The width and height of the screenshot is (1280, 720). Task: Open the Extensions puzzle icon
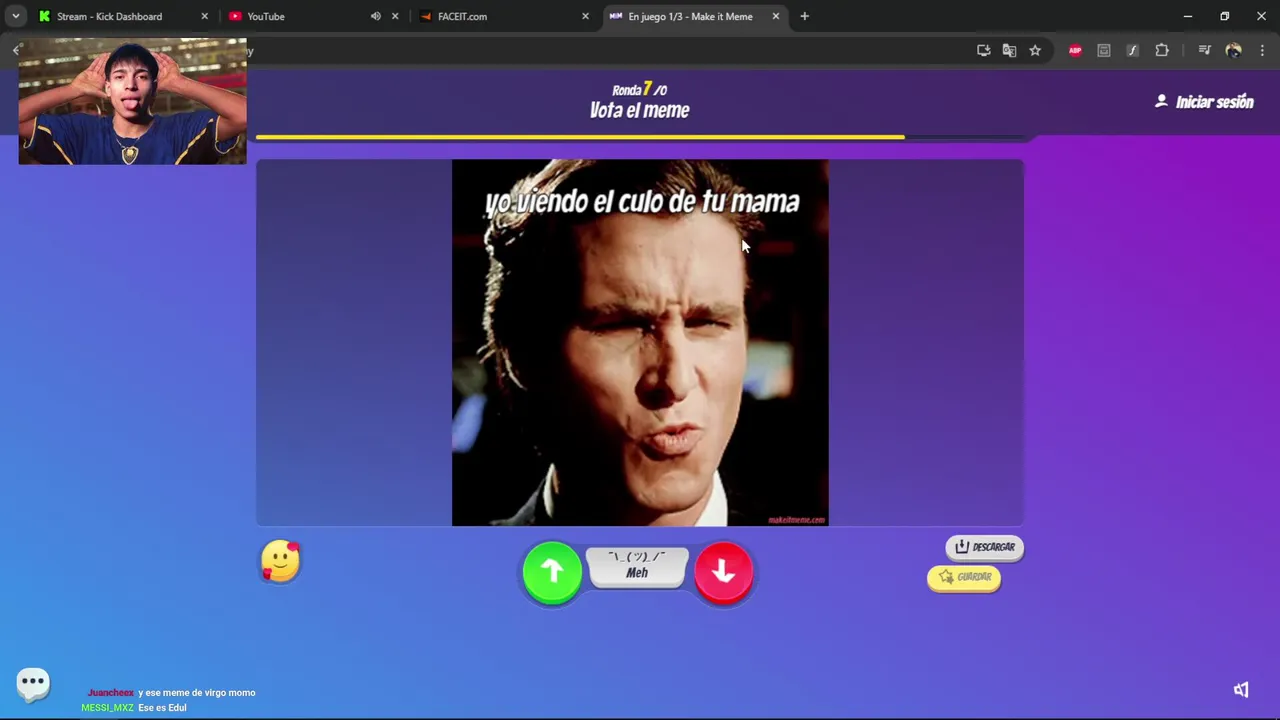[1162, 50]
